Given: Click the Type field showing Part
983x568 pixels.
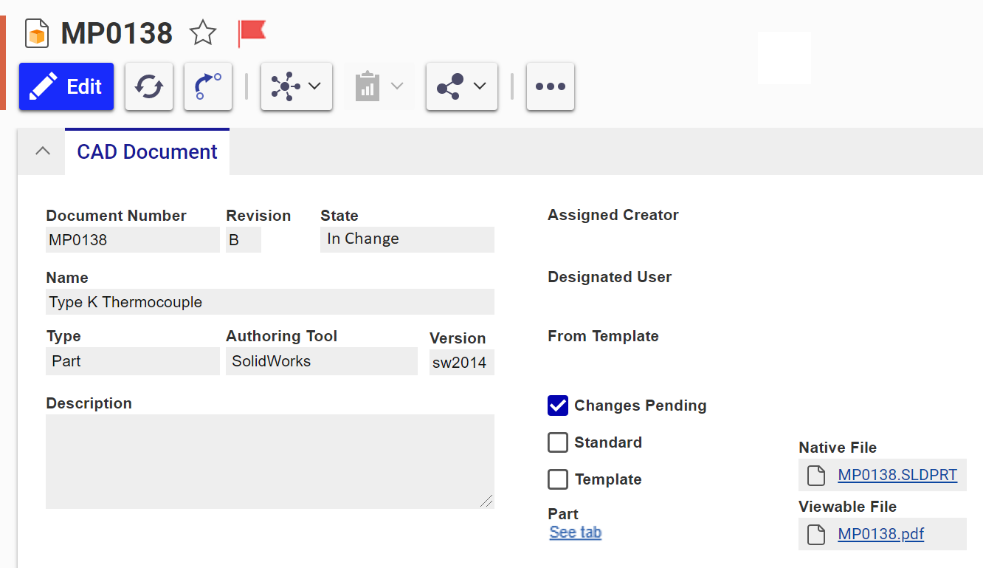Looking at the screenshot, I should (x=133, y=361).
